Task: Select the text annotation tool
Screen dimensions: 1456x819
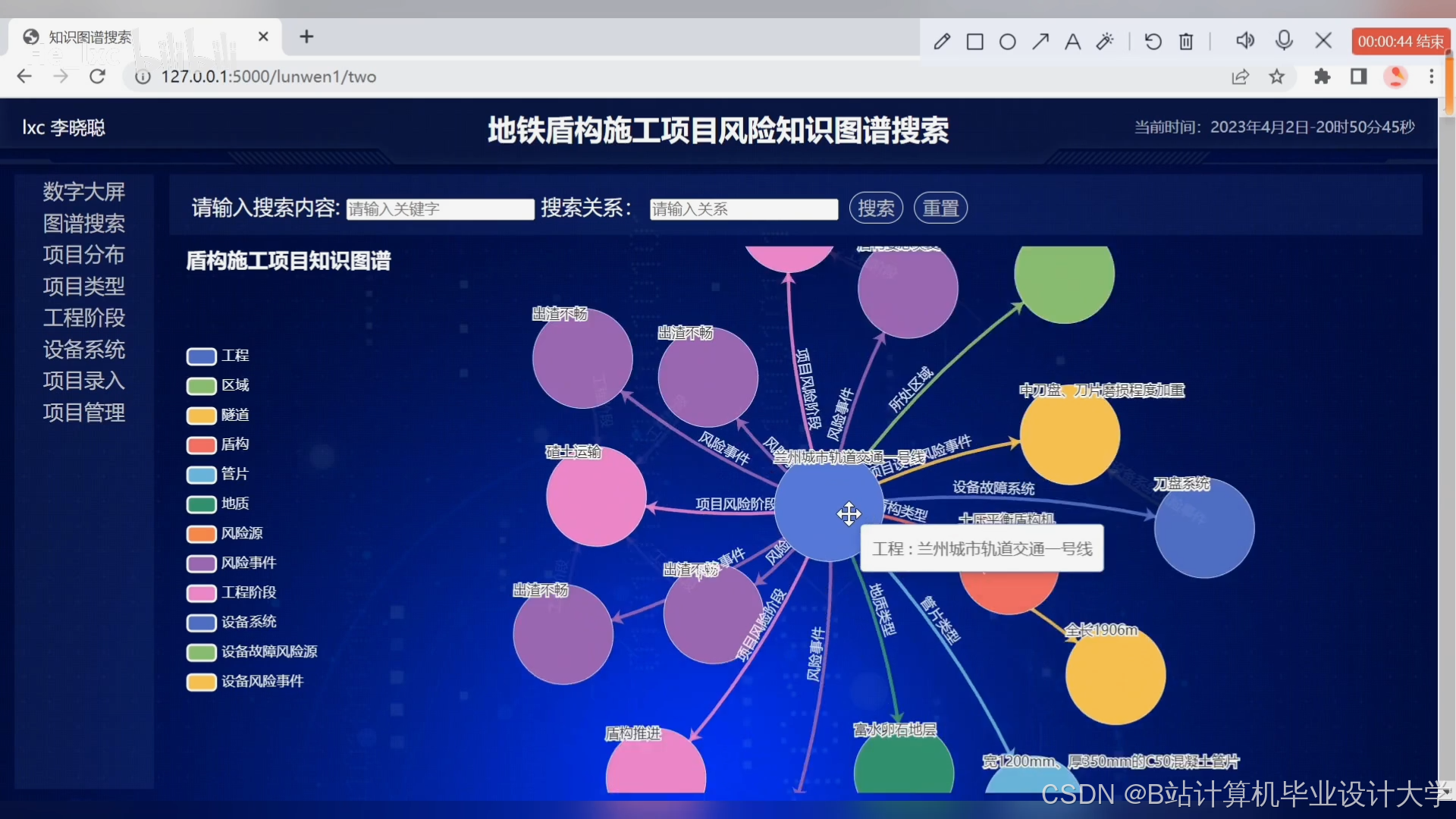Action: [1072, 41]
